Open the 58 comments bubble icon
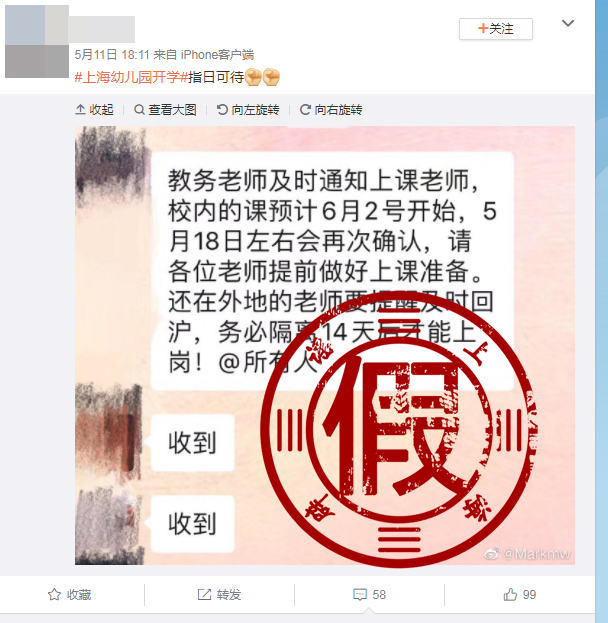Screen dimensions: 608x623 [360, 594]
